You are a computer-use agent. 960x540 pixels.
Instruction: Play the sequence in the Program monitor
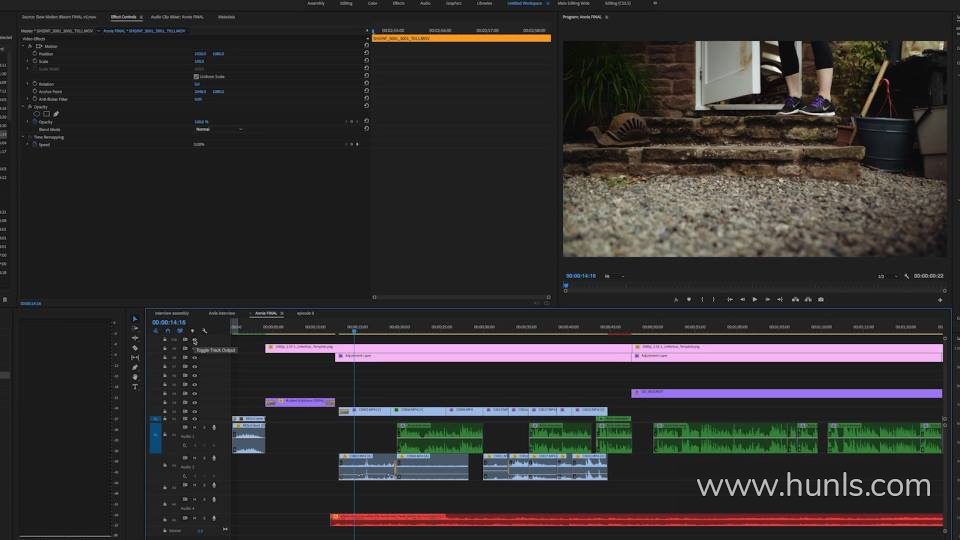(x=755, y=299)
